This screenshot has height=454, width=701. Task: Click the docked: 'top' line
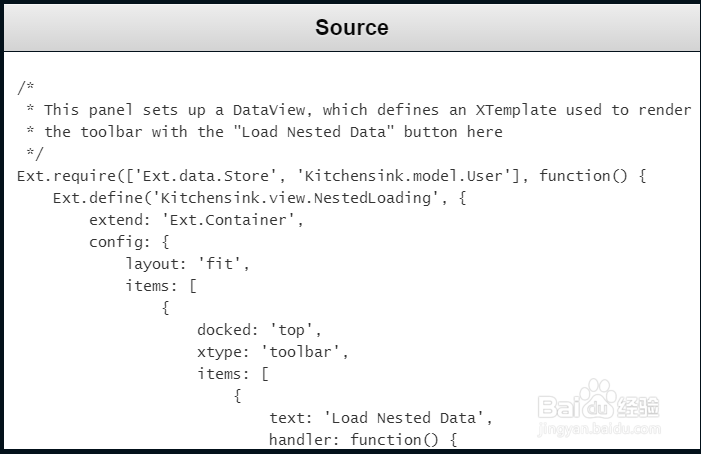tap(259, 330)
